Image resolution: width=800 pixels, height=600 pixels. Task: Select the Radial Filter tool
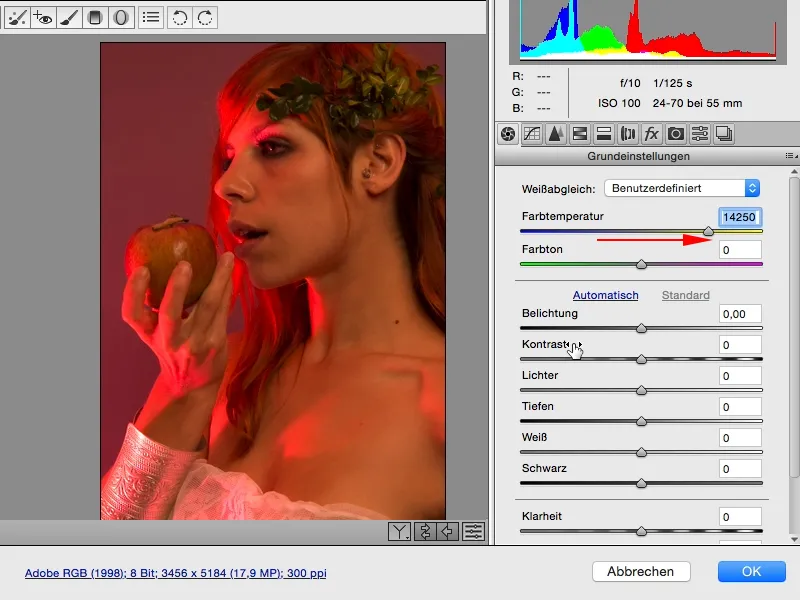pyautogui.click(x=121, y=18)
